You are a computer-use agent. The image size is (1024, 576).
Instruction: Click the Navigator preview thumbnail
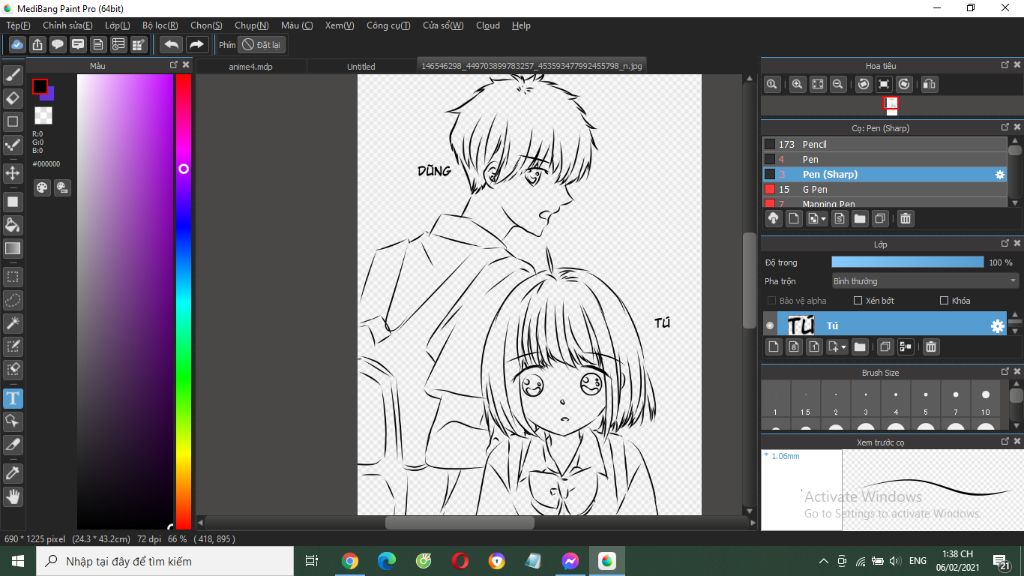(x=891, y=105)
